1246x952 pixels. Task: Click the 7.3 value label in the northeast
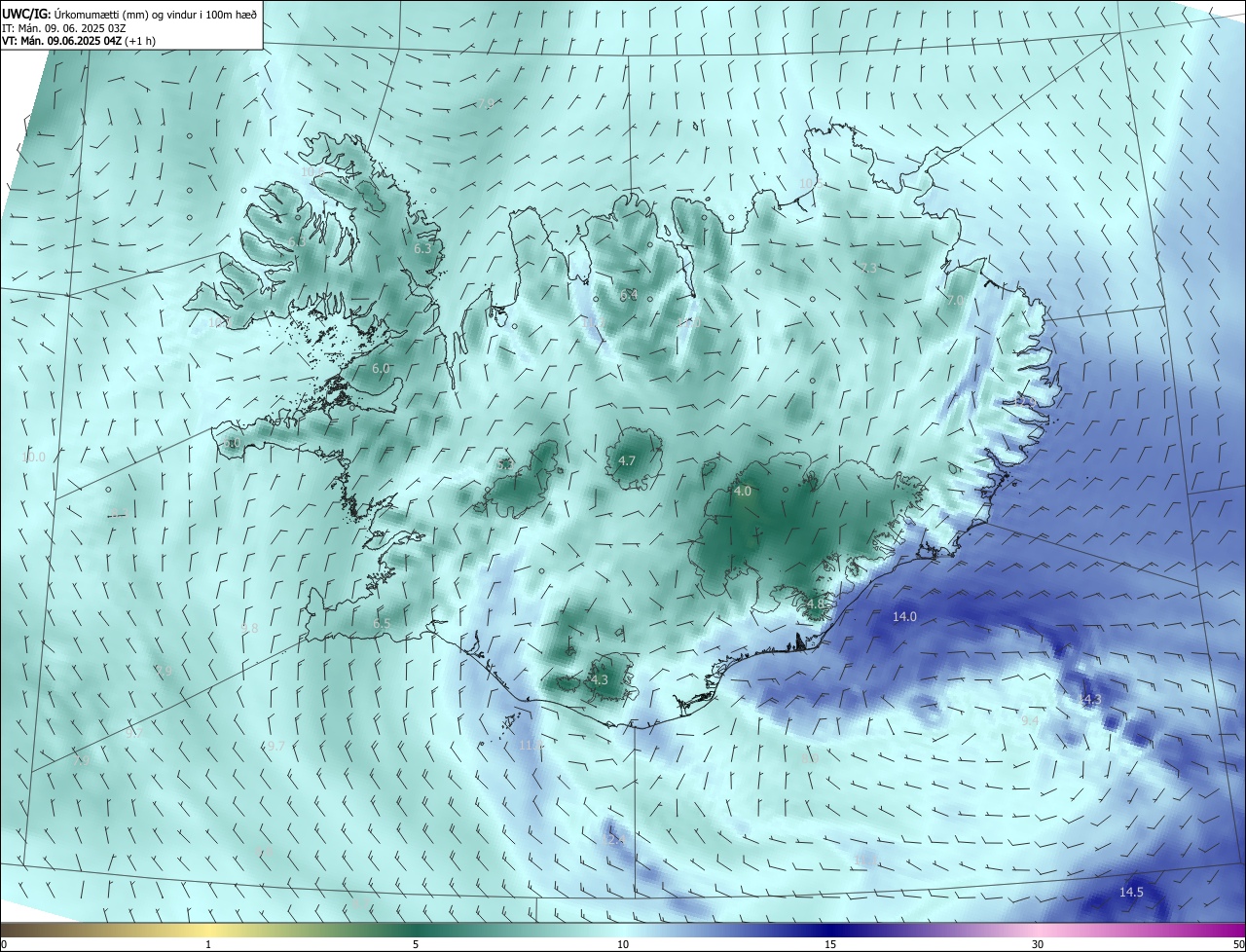tap(869, 268)
